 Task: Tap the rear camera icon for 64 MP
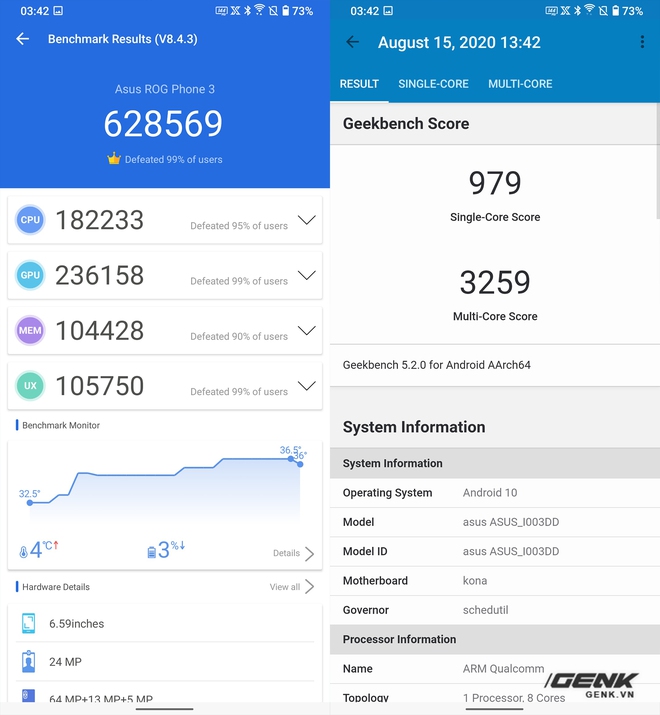tap(28, 695)
